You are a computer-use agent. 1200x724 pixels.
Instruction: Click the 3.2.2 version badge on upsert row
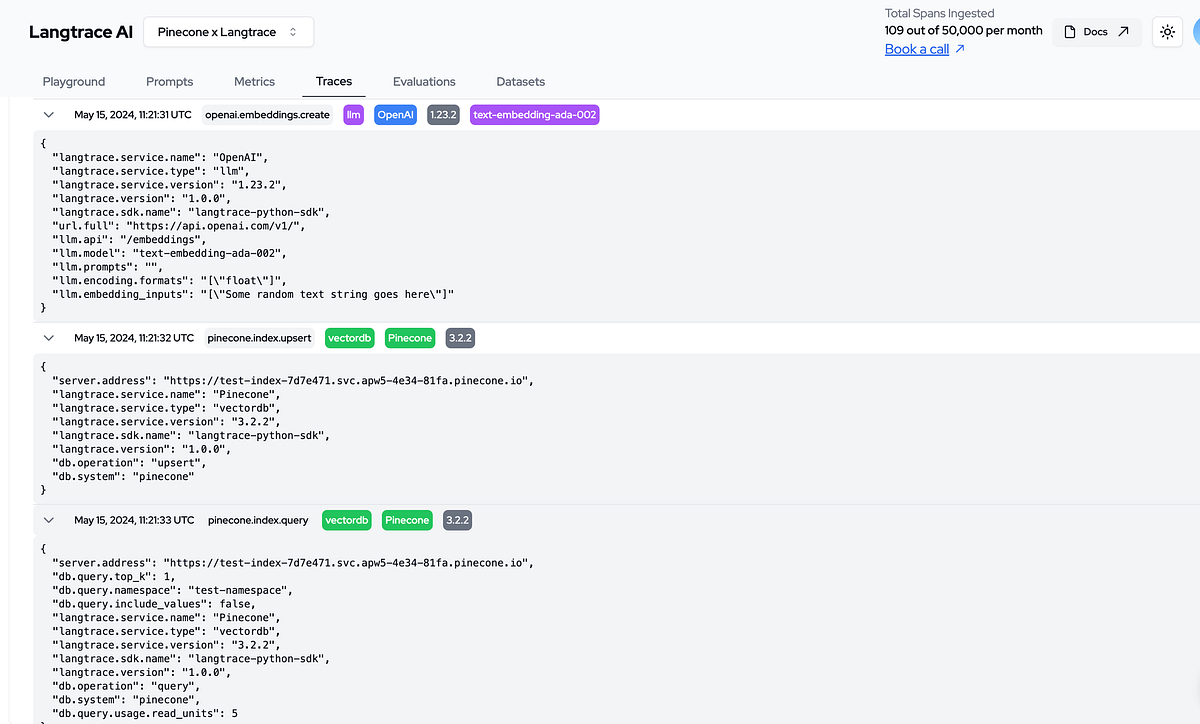[x=460, y=338]
